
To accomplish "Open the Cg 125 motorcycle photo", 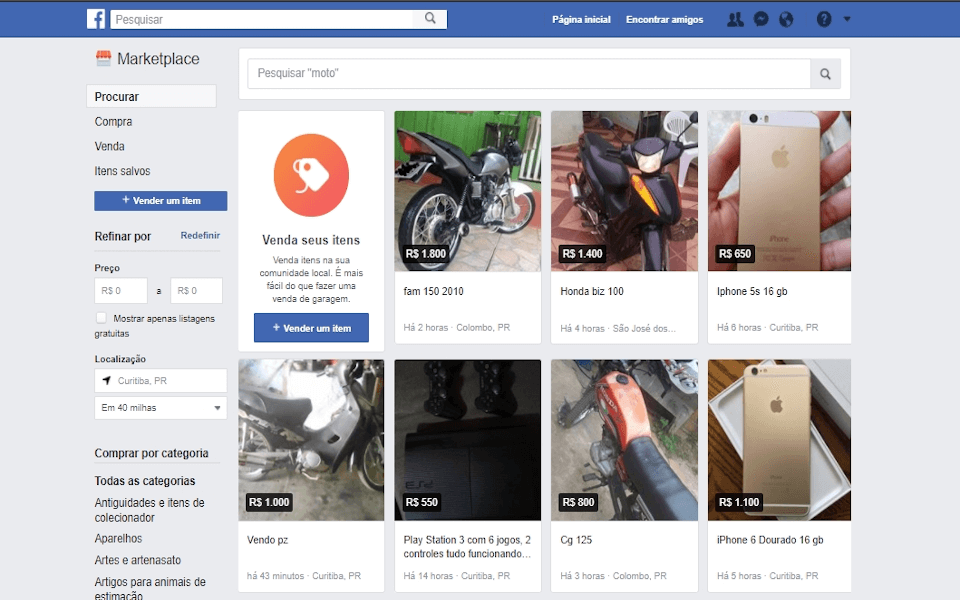I will 624,440.
